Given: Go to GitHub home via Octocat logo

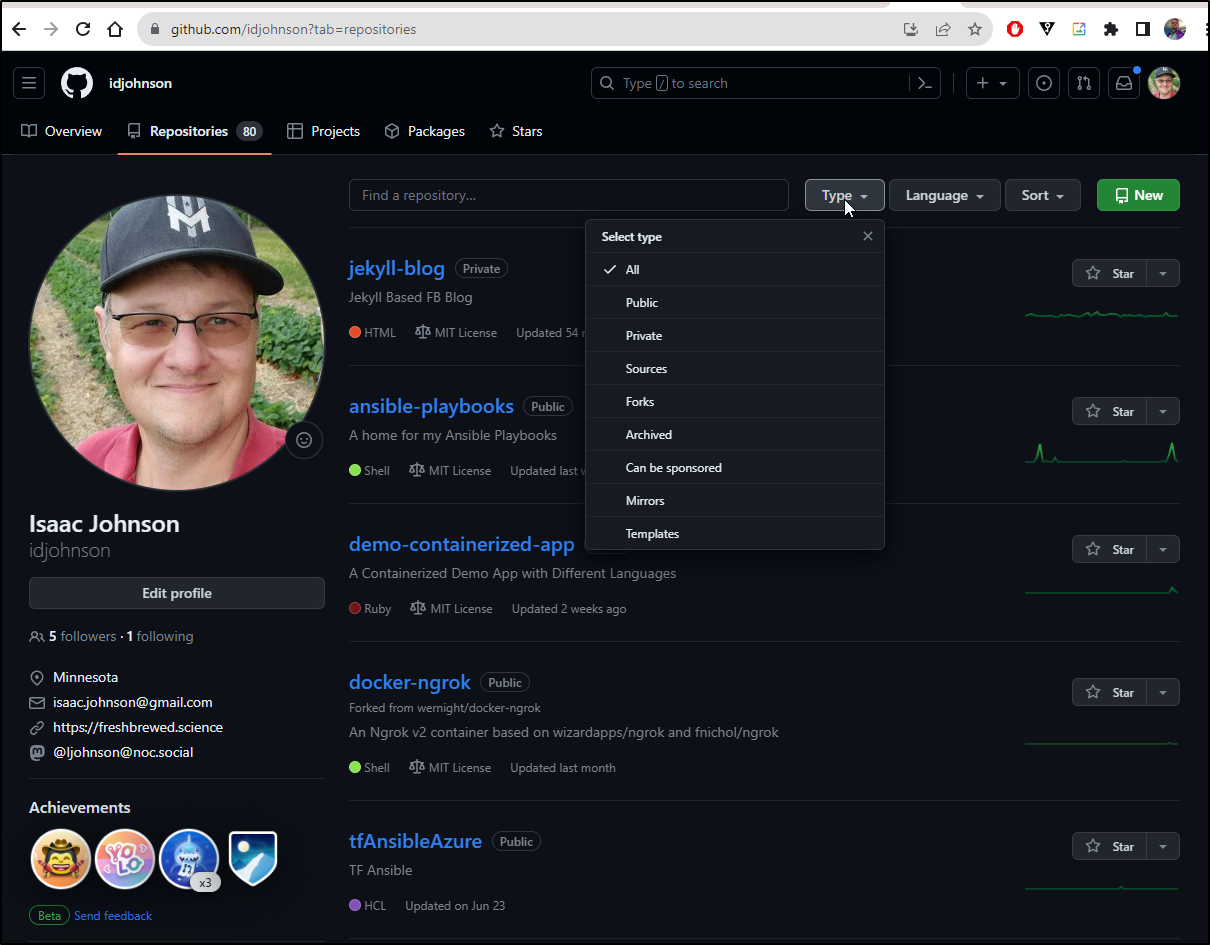Looking at the screenshot, I should coord(77,83).
